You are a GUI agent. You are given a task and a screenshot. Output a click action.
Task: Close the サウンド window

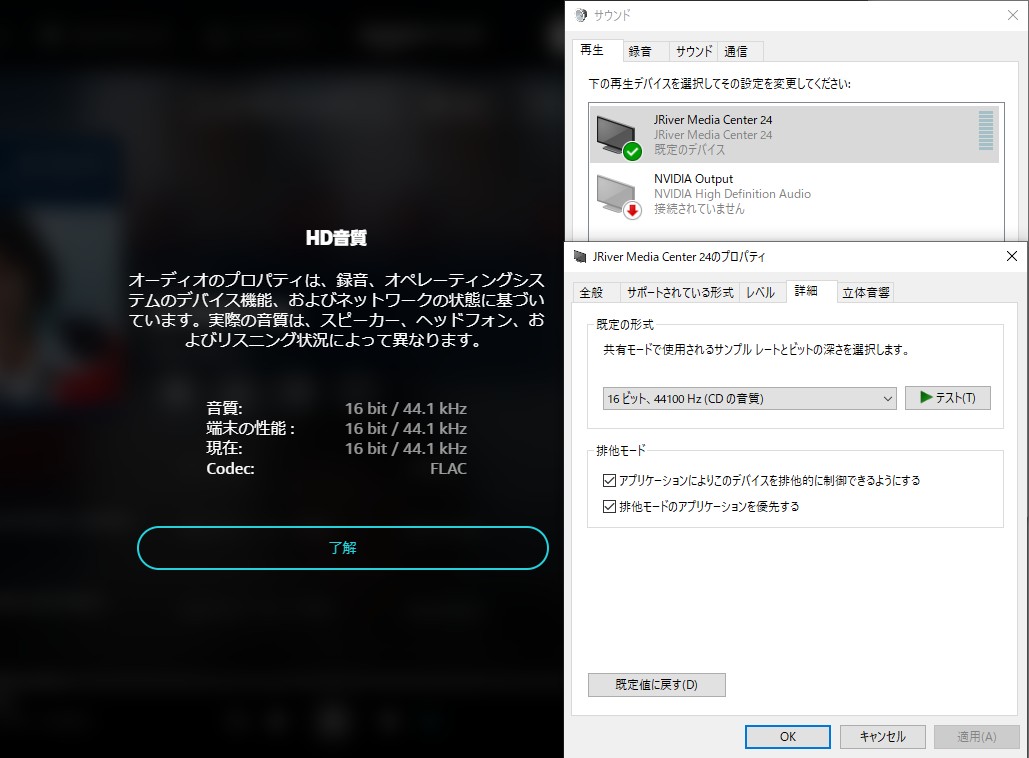point(1013,15)
